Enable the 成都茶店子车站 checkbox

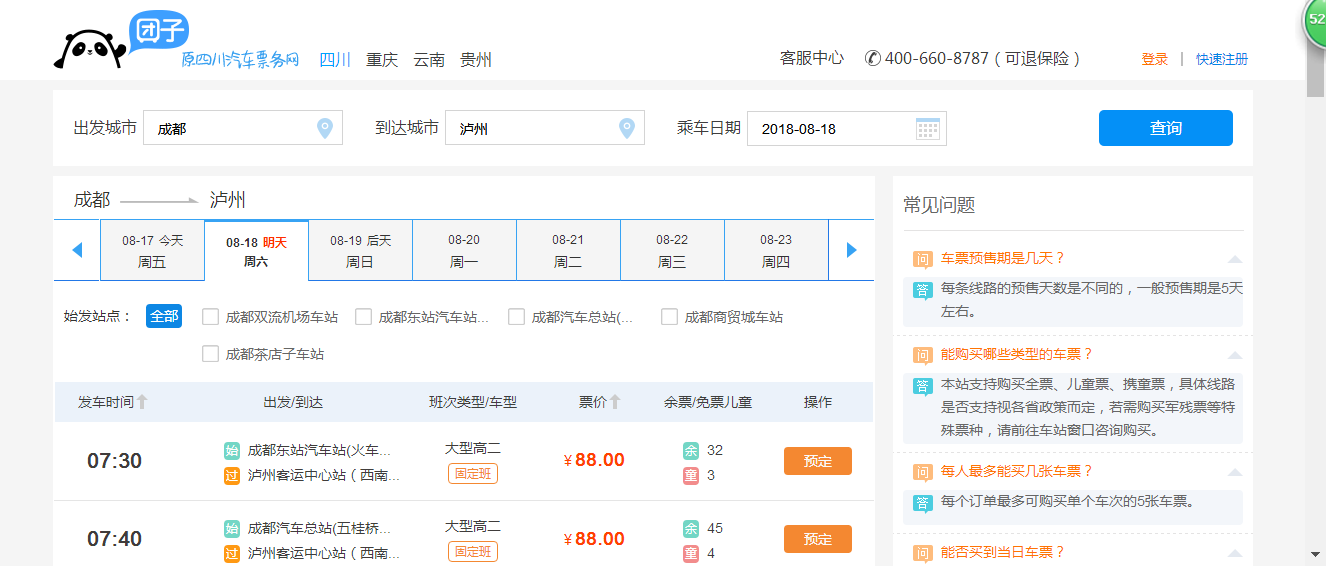tap(210, 354)
